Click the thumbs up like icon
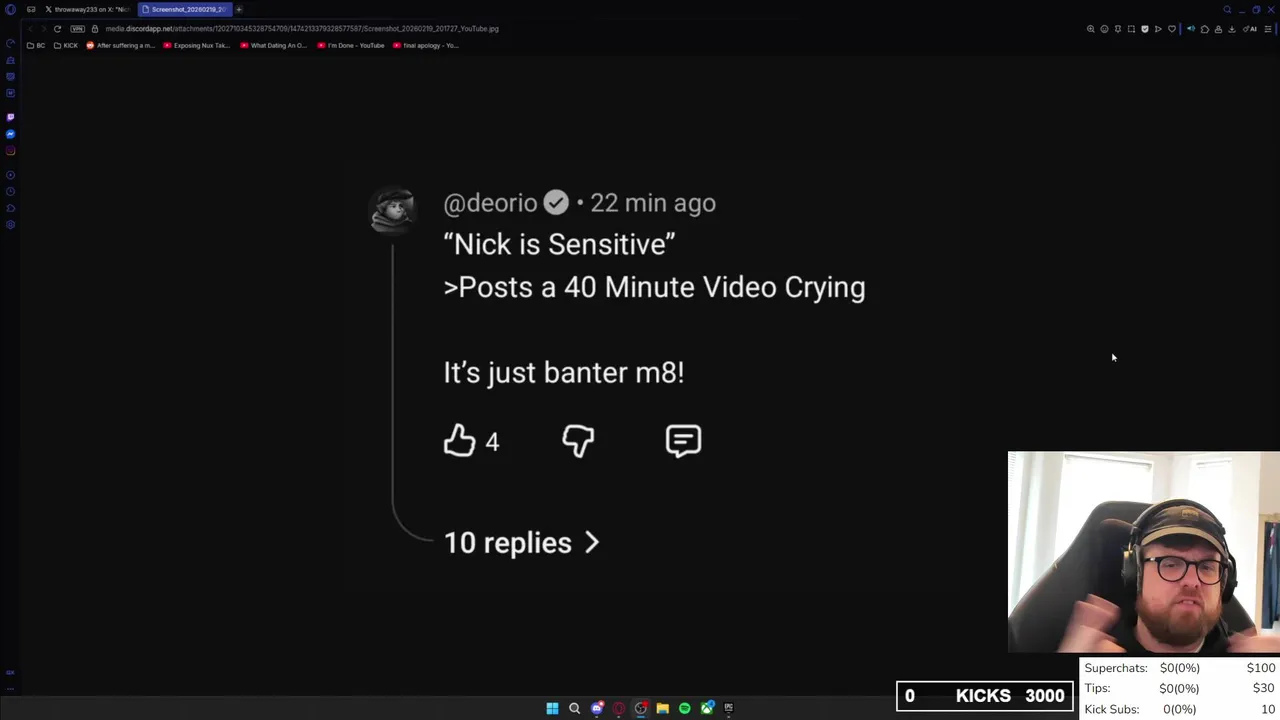1280x720 pixels. 460,441
